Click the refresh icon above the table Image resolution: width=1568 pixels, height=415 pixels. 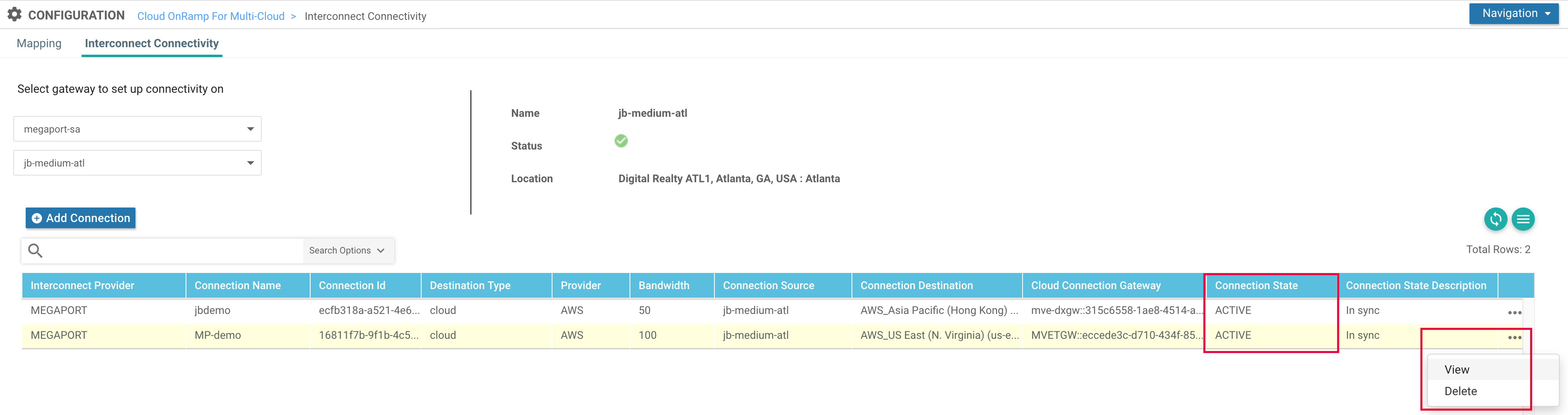coord(1496,219)
